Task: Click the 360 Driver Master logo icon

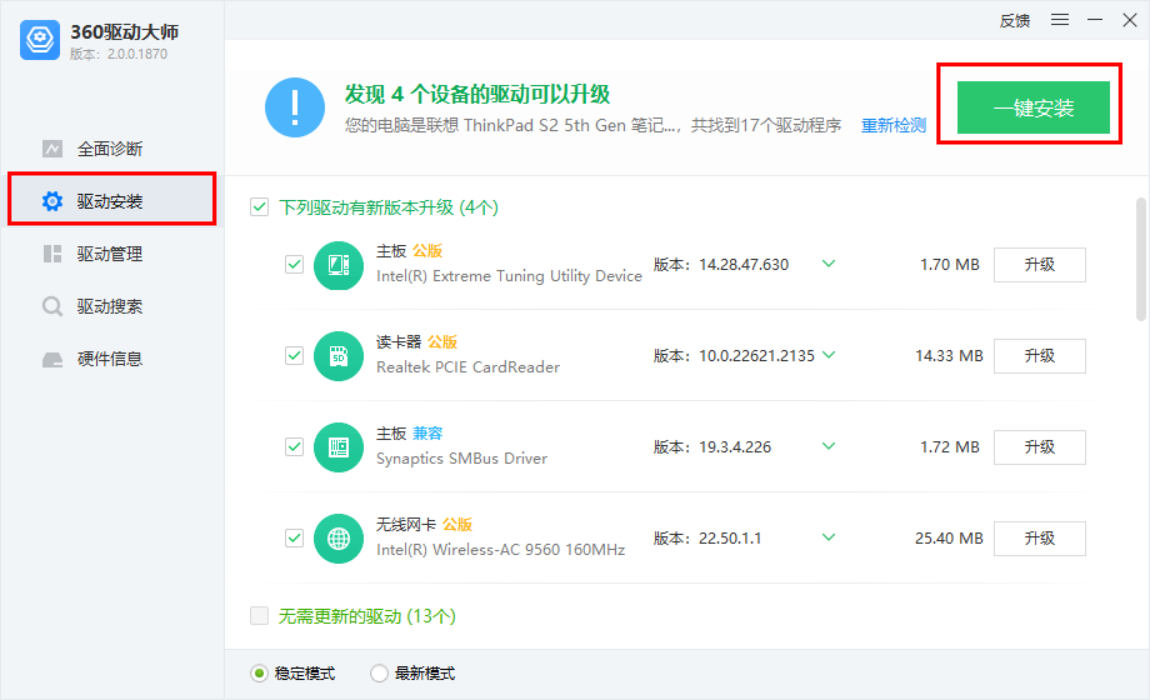Action: [41, 40]
